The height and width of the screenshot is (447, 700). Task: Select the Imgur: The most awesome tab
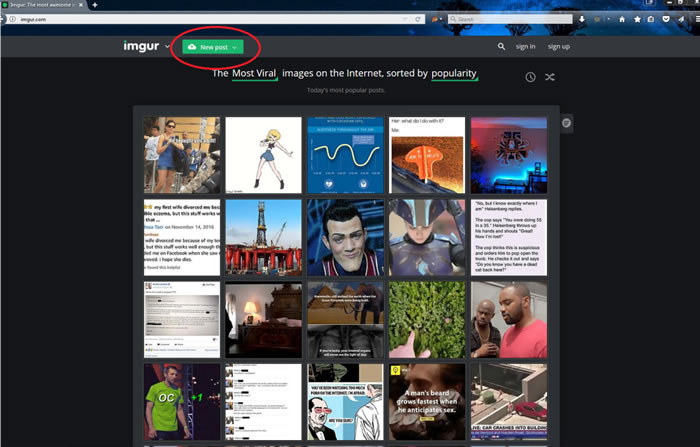(43, 5)
